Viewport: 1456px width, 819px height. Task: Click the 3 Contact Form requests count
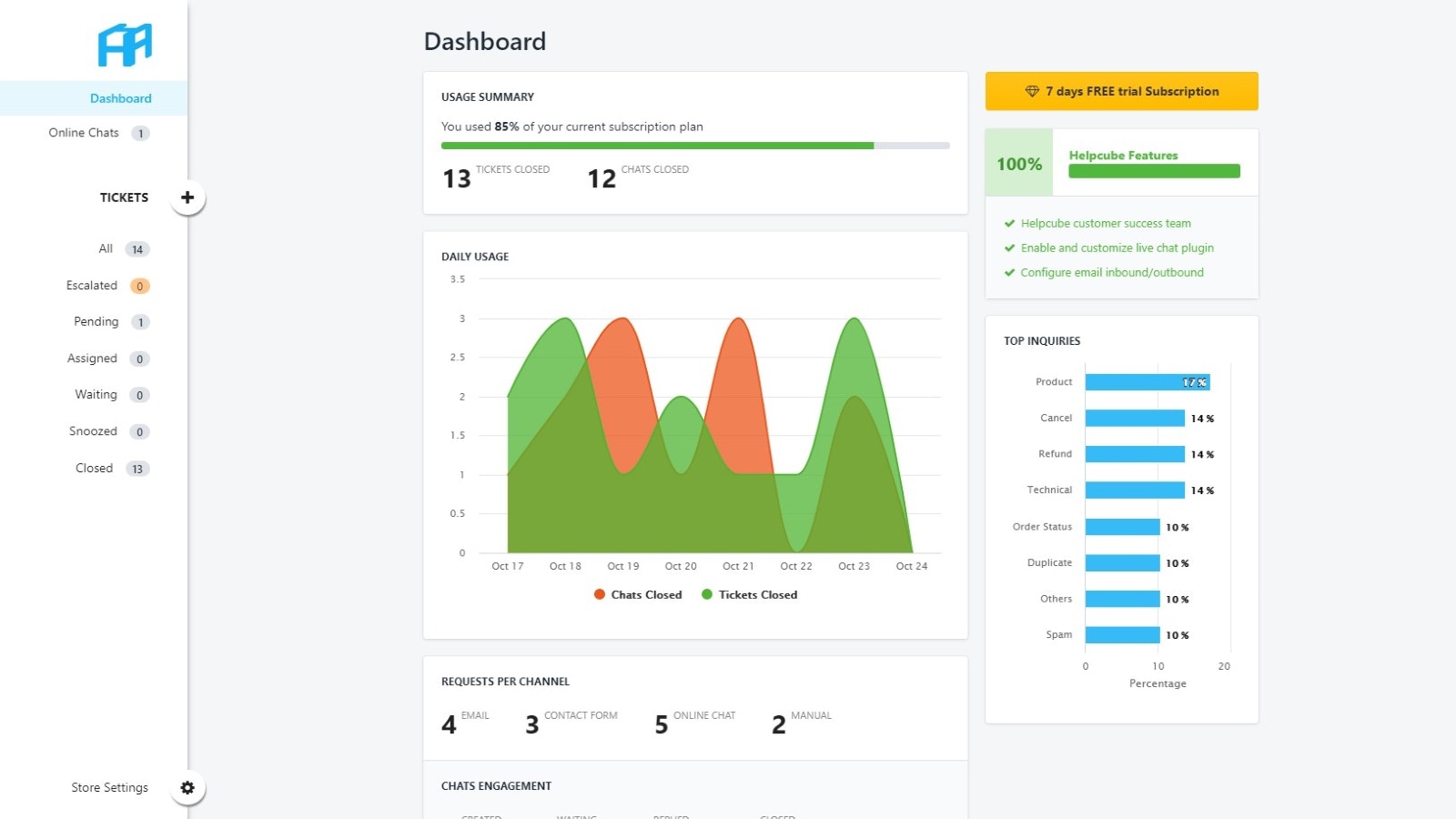click(532, 724)
